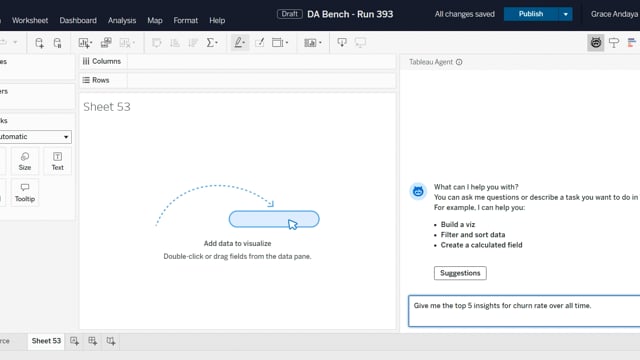
Task: Click the Tableau Agent chat avatar
Action: 418,191
